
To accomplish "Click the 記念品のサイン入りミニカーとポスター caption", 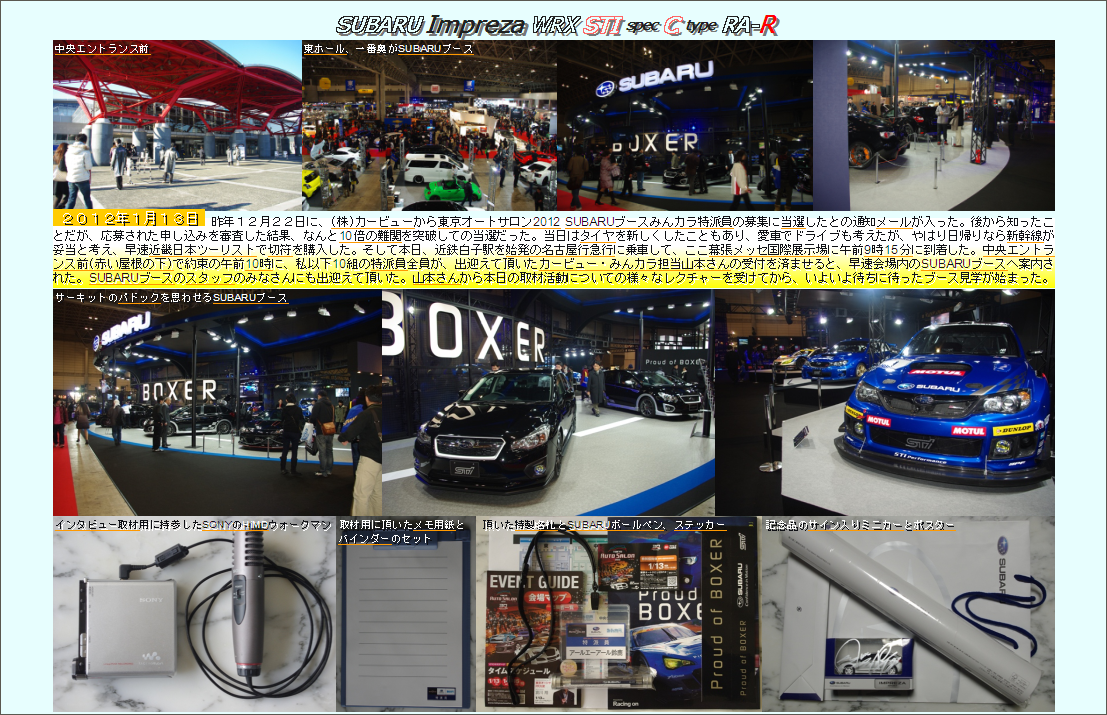I will (860, 525).
